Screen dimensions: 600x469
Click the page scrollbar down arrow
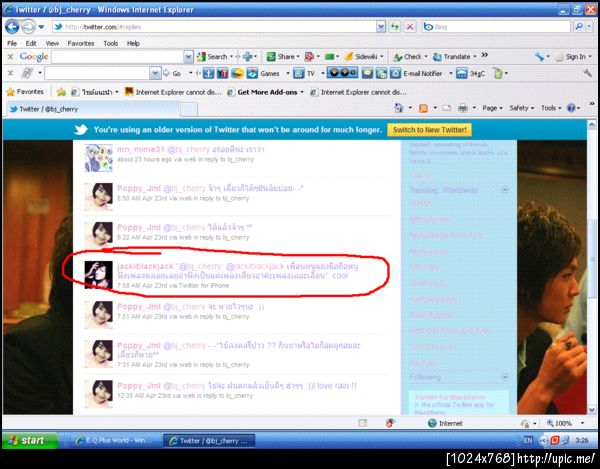591,410
